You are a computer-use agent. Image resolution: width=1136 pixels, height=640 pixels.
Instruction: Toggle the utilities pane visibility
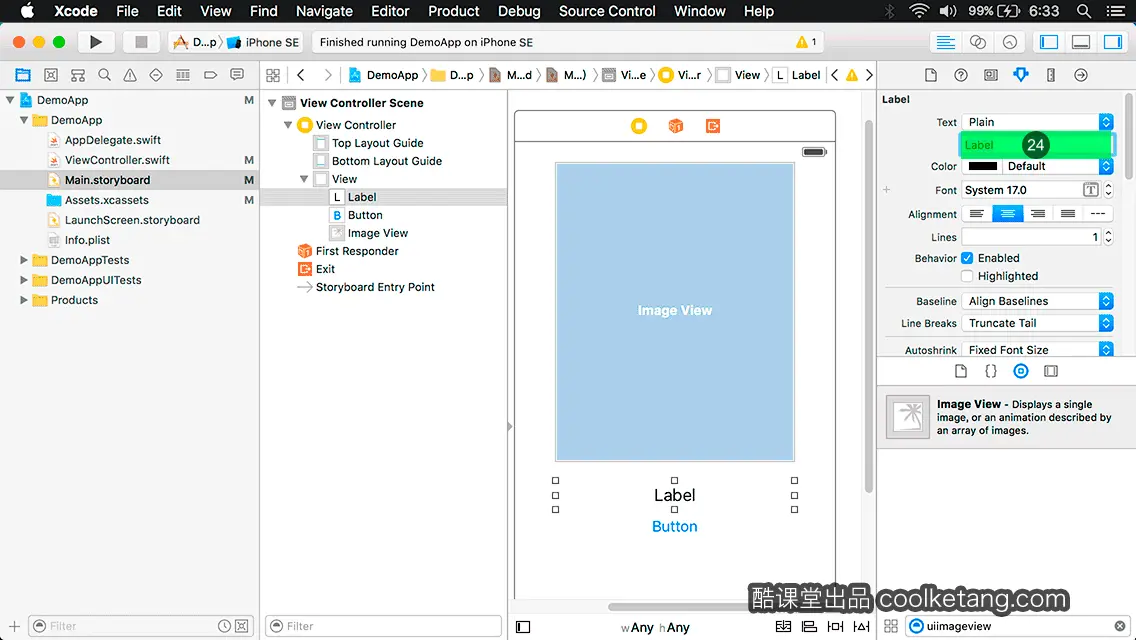[x=1113, y=42]
